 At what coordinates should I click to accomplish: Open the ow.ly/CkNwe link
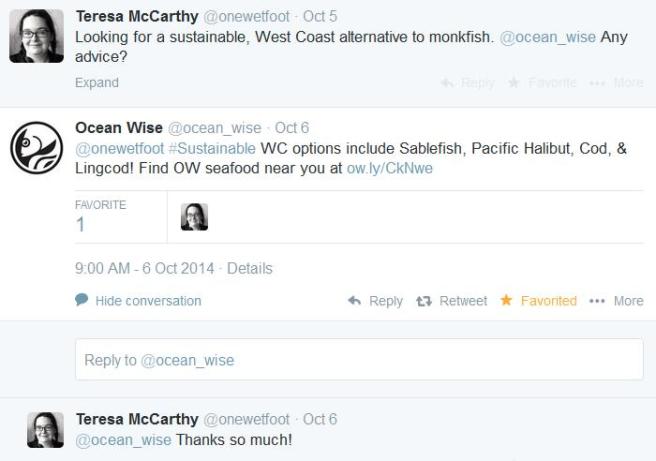pyautogui.click(x=389, y=168)
